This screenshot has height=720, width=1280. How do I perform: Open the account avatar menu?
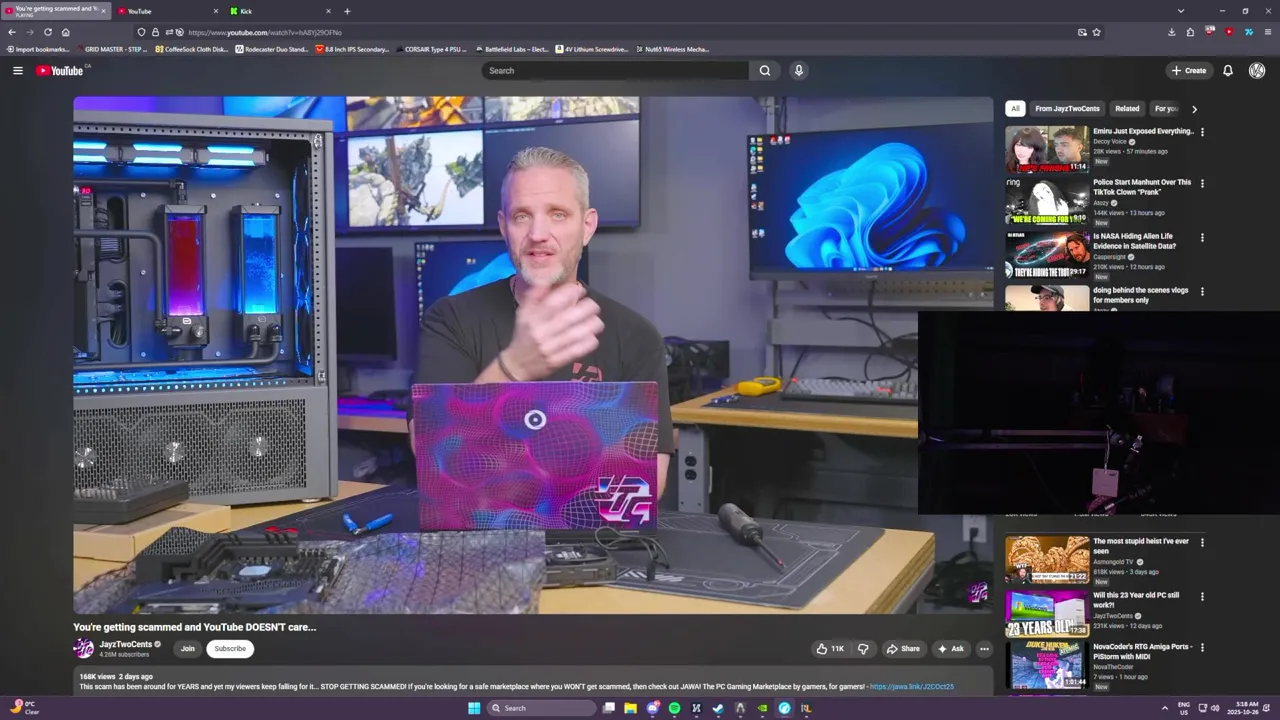point(1257,70)
